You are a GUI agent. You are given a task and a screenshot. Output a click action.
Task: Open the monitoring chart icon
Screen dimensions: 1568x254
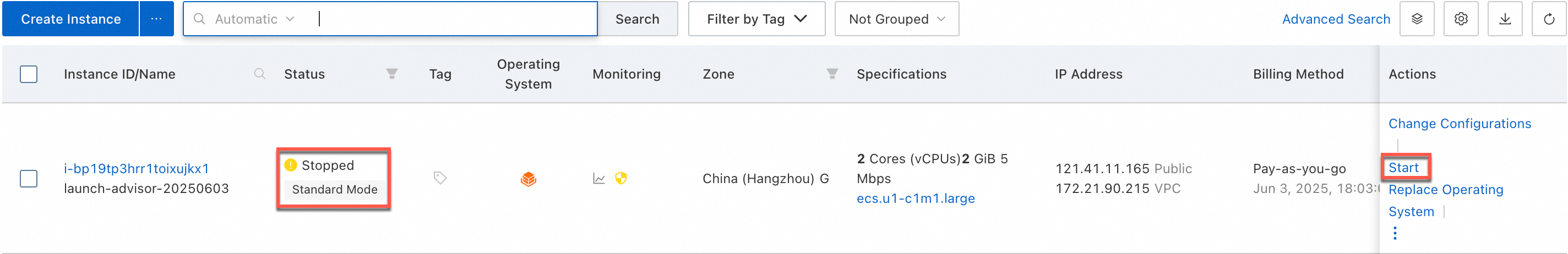point(599,179)
